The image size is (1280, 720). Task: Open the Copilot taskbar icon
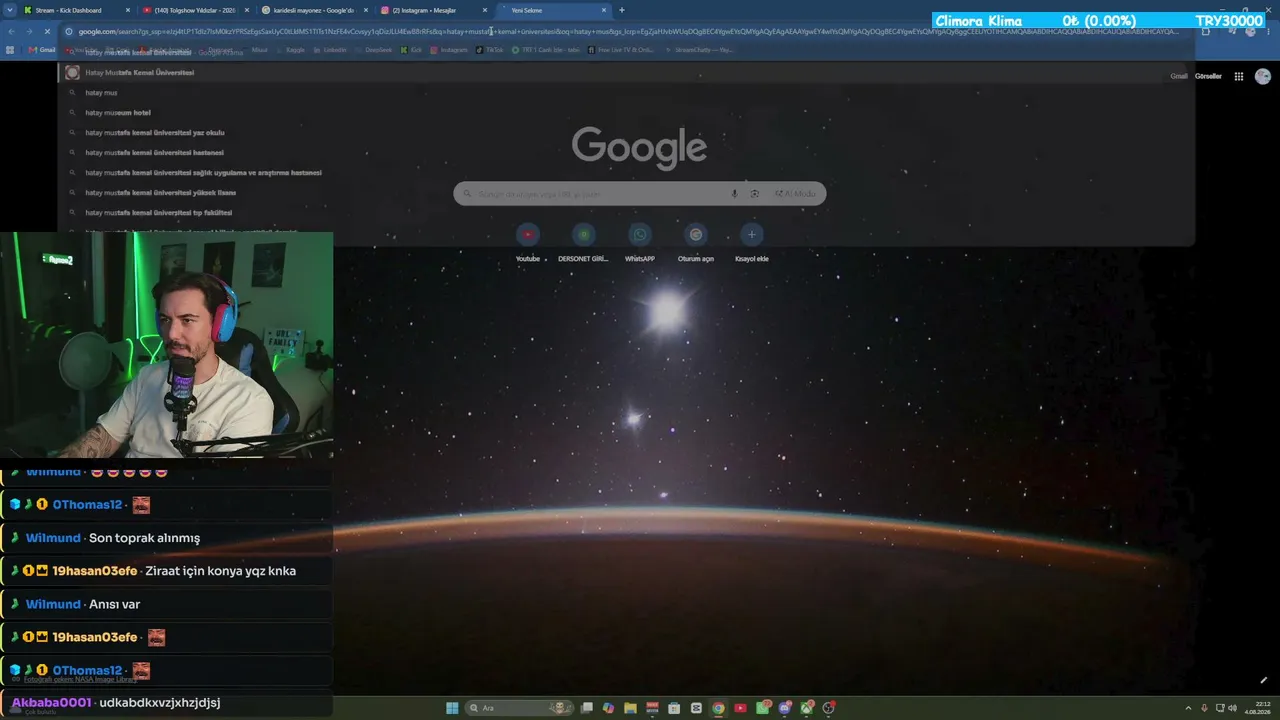click(x=608, y=708)
